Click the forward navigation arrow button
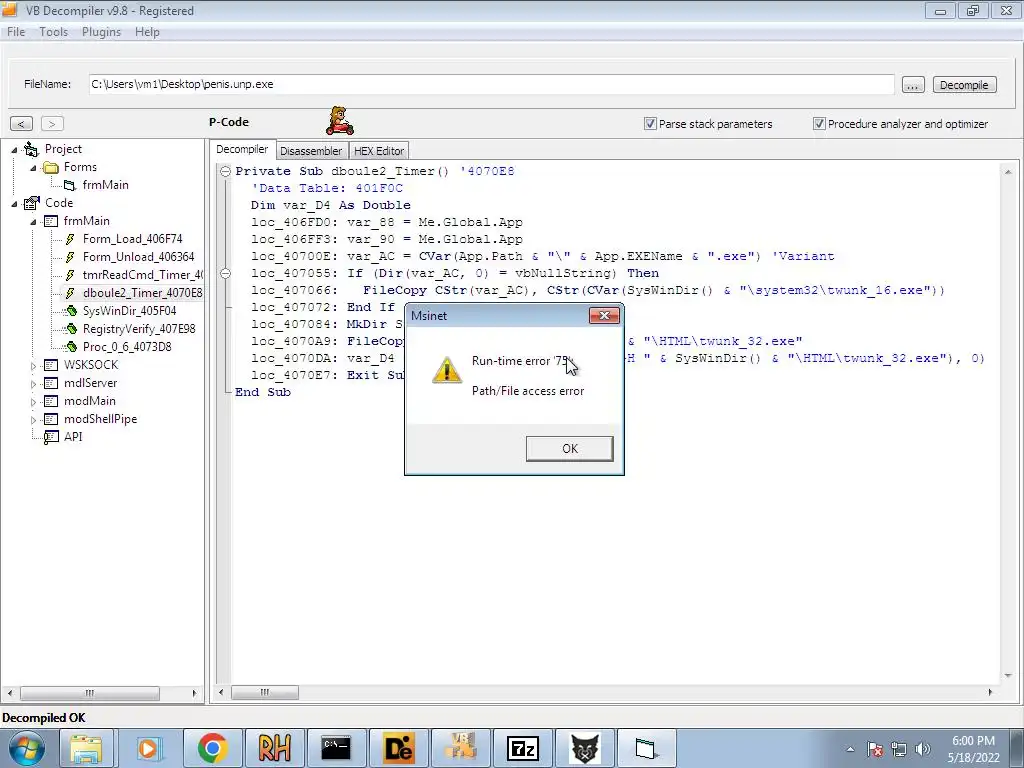 [x=52, y=123]
